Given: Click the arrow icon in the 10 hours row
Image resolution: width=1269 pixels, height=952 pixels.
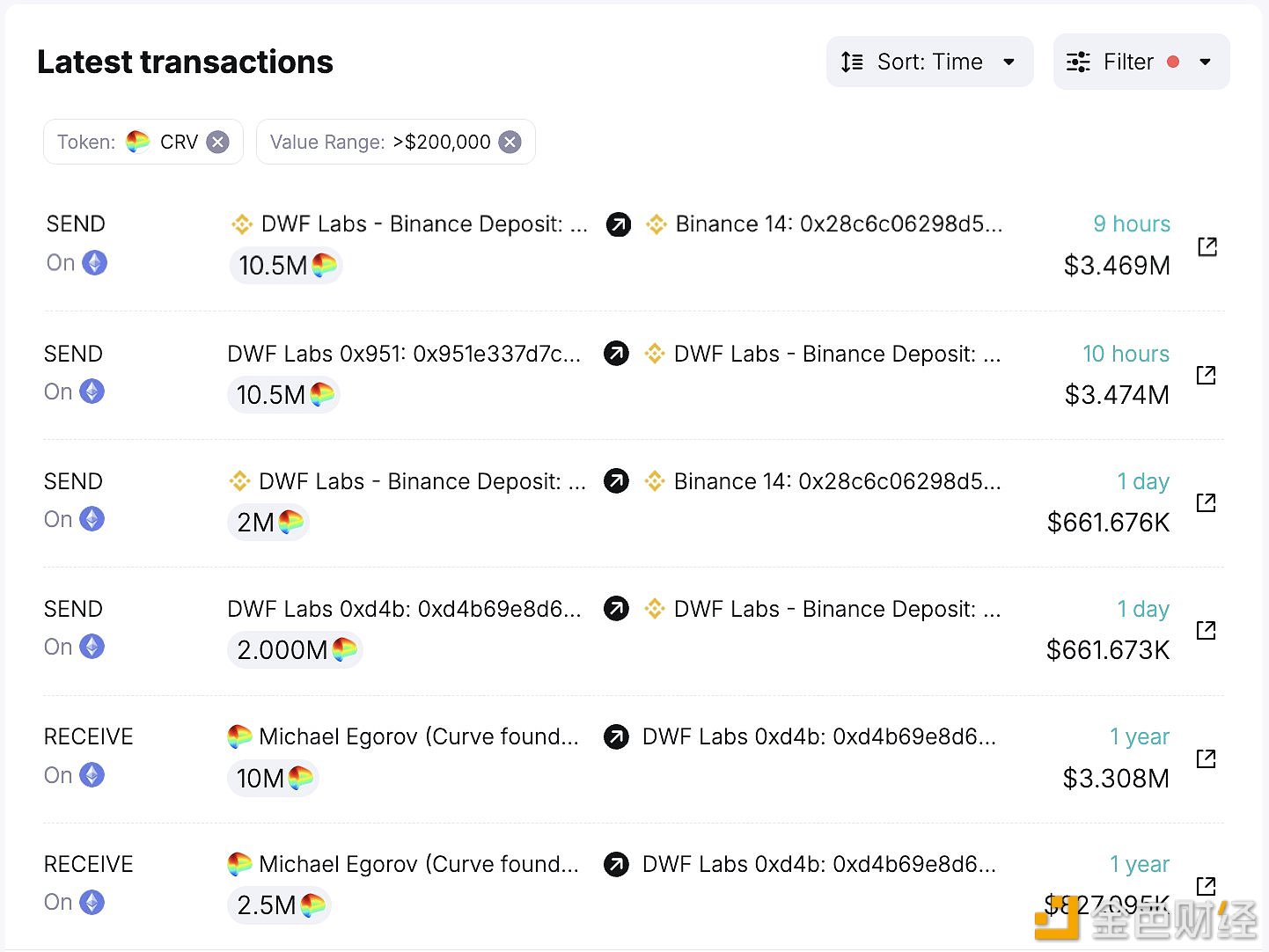Looking at the screenshot, I should coord(617,354).
